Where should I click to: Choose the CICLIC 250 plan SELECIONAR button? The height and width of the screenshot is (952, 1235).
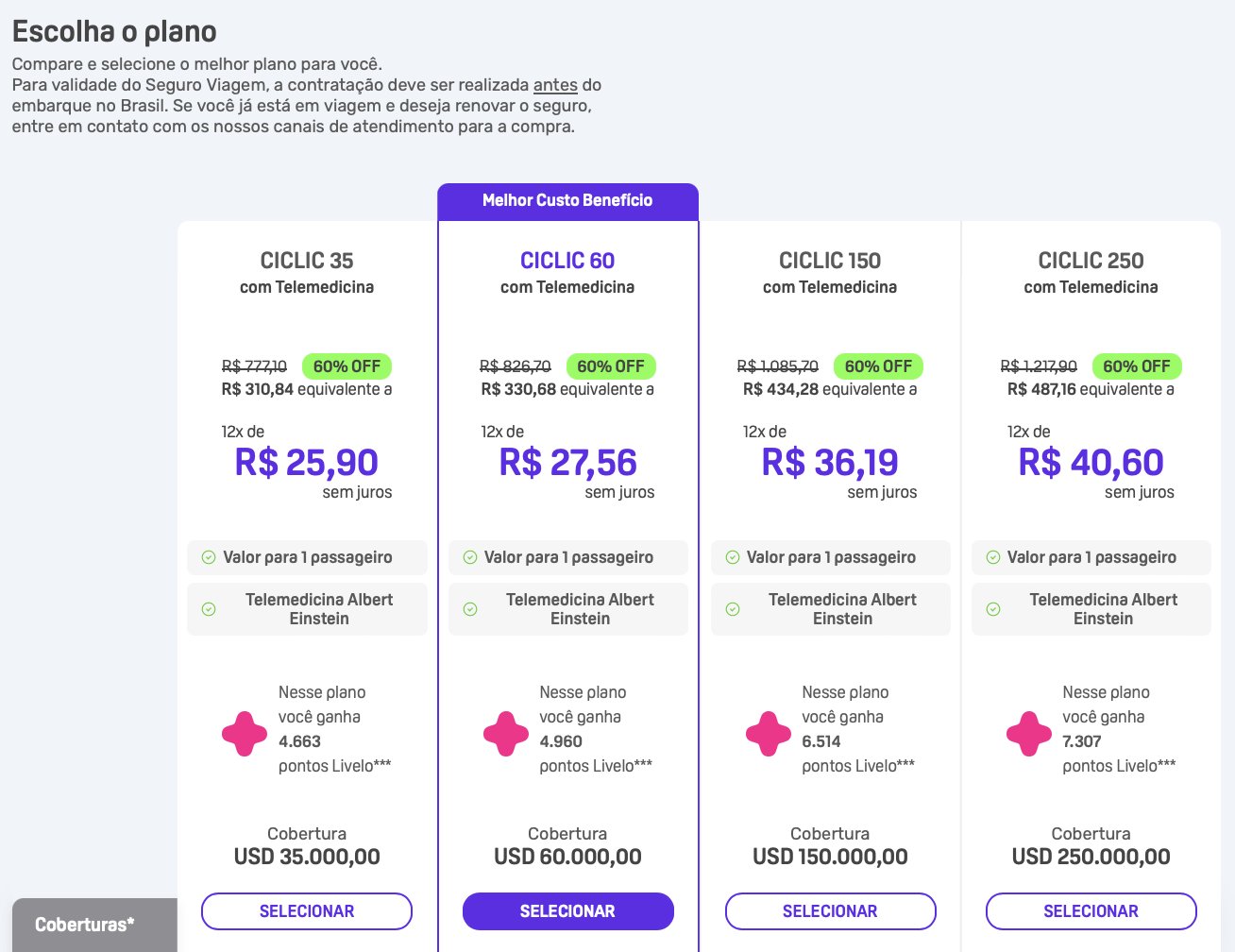click(x=1091, y=911)
